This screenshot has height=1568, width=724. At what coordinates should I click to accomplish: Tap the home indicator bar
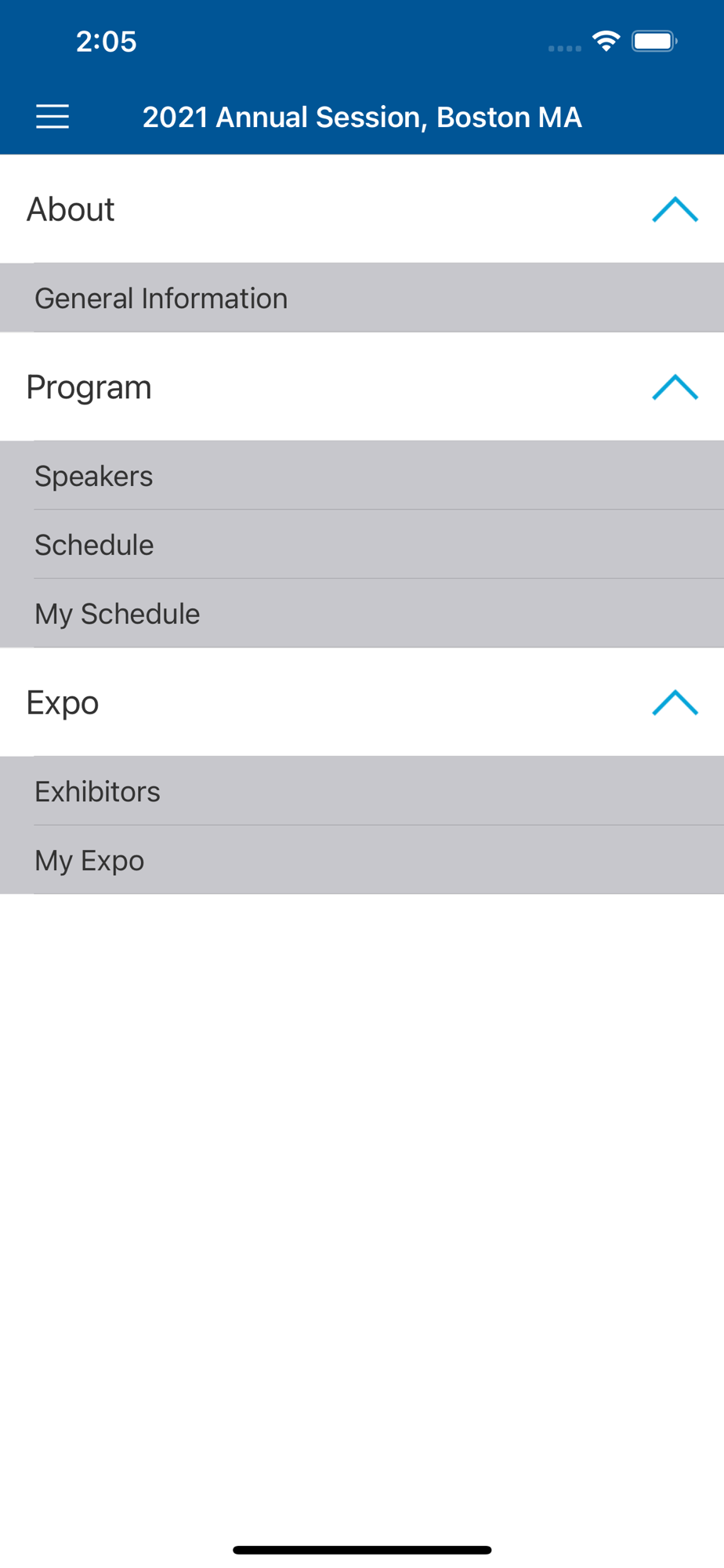click(362, 1550)
